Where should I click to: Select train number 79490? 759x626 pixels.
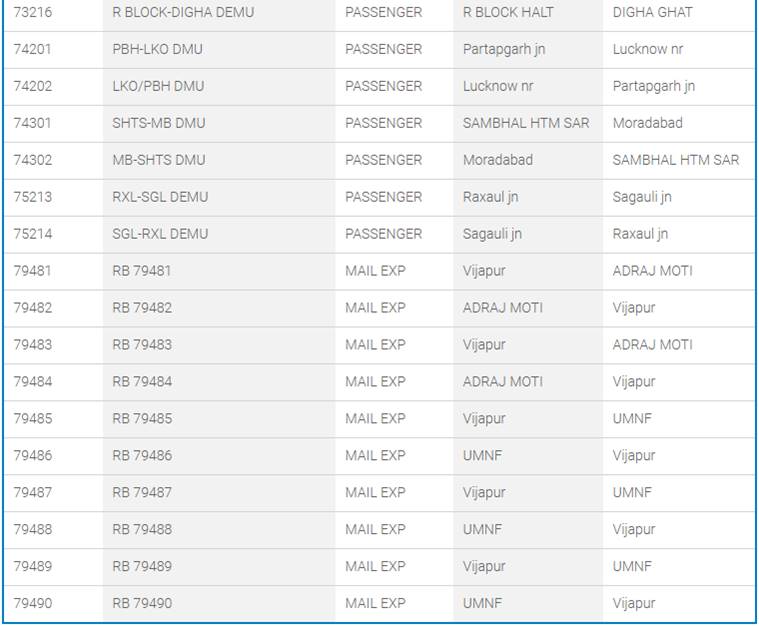pyautogui.click(x=32, y=604)
